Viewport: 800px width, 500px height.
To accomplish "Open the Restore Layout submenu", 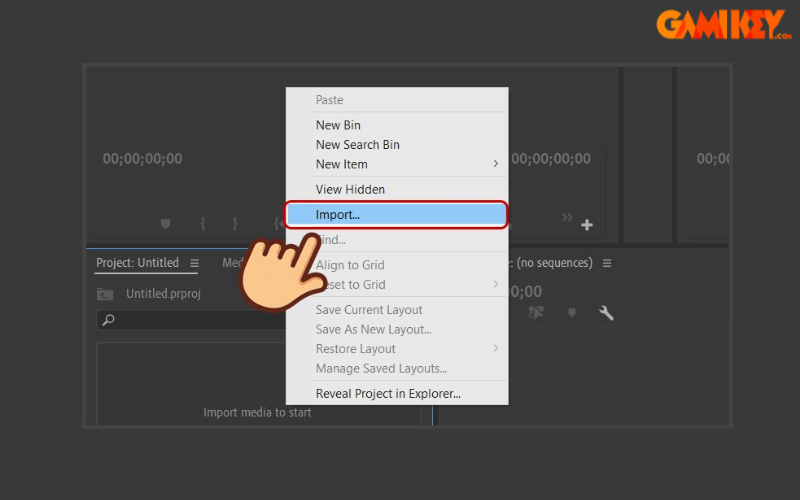I will pyautogui.click(x=396, y=349).
